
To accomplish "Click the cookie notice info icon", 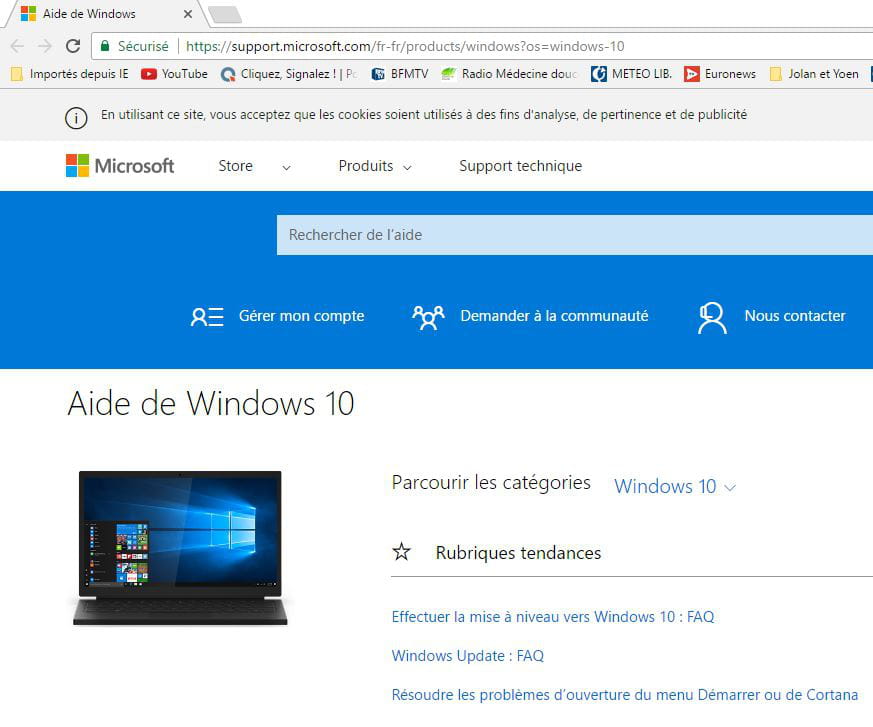I will [x=76, y=118].
